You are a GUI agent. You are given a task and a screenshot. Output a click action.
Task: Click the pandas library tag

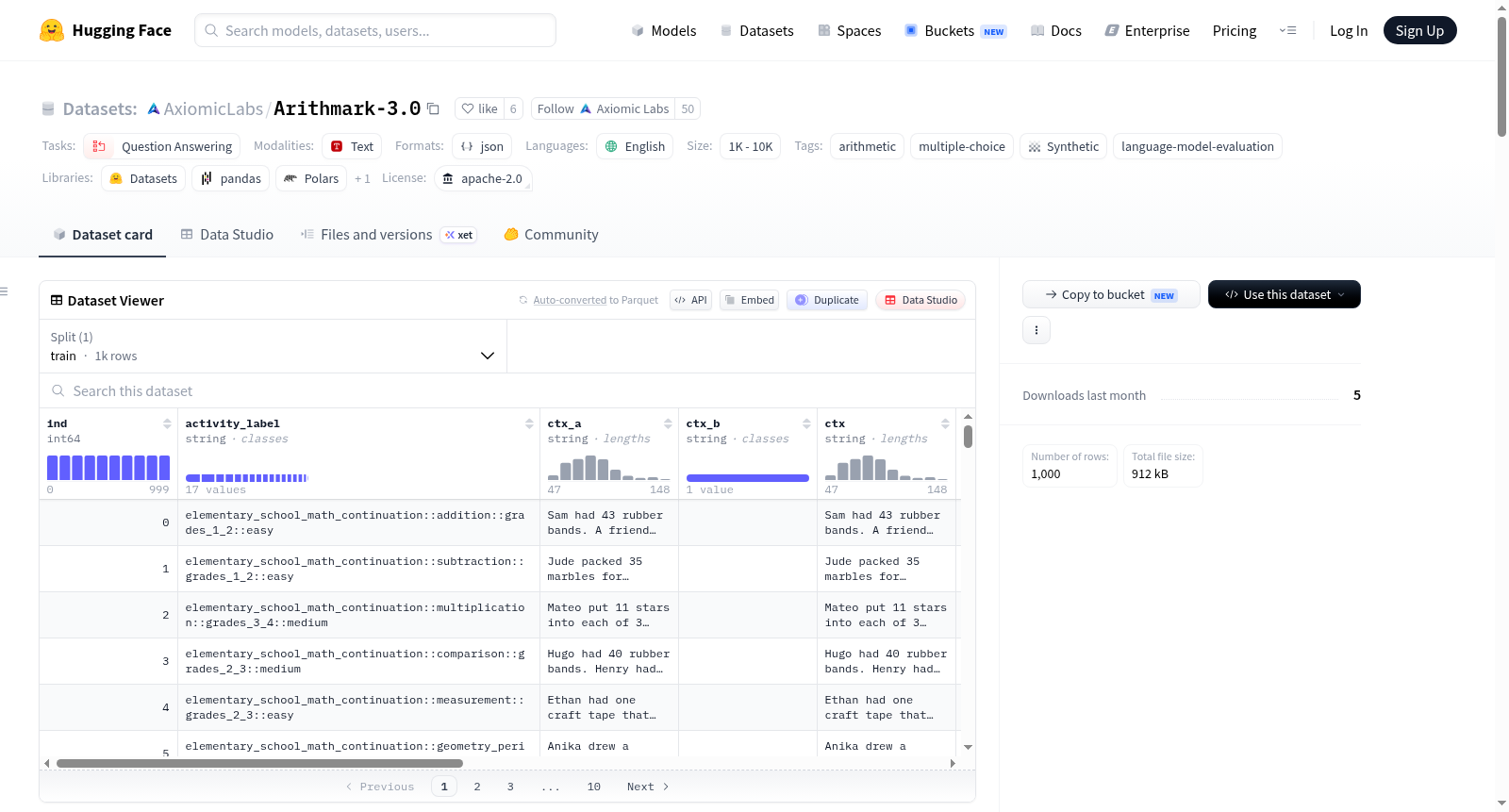231,178
